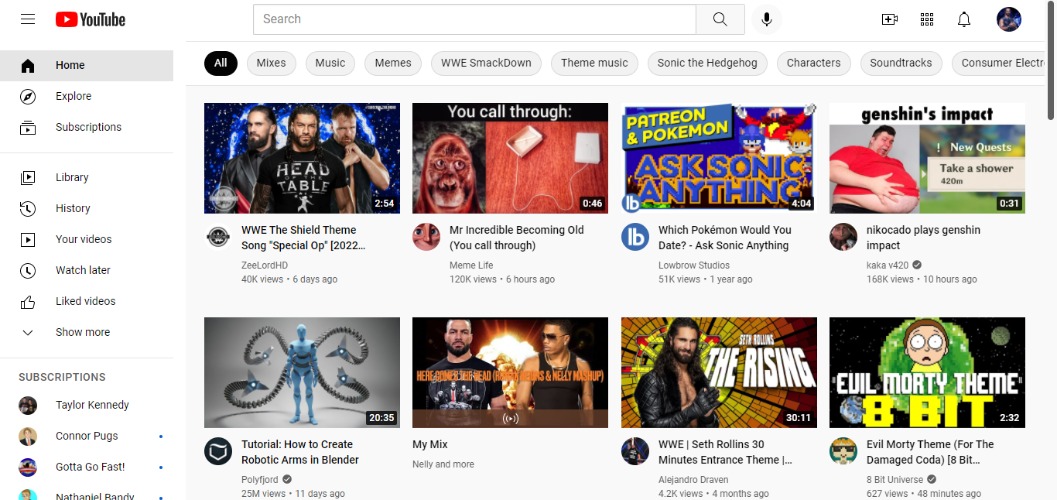Screen dimensions: 1057x500
Task: Open Seth Rollins 30 Minutes title
Action: 725,452
